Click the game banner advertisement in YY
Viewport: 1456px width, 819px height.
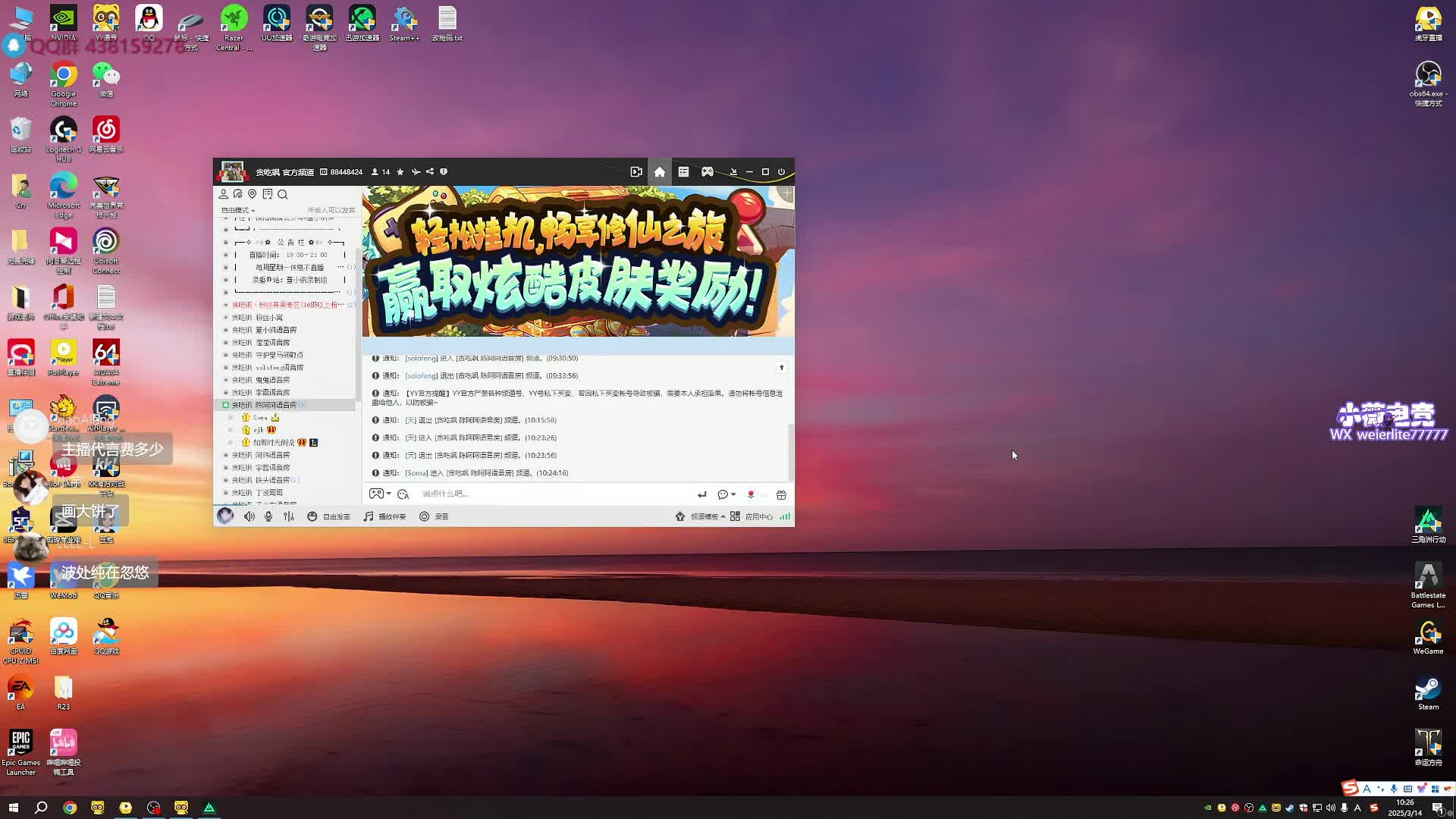point(578,261)
